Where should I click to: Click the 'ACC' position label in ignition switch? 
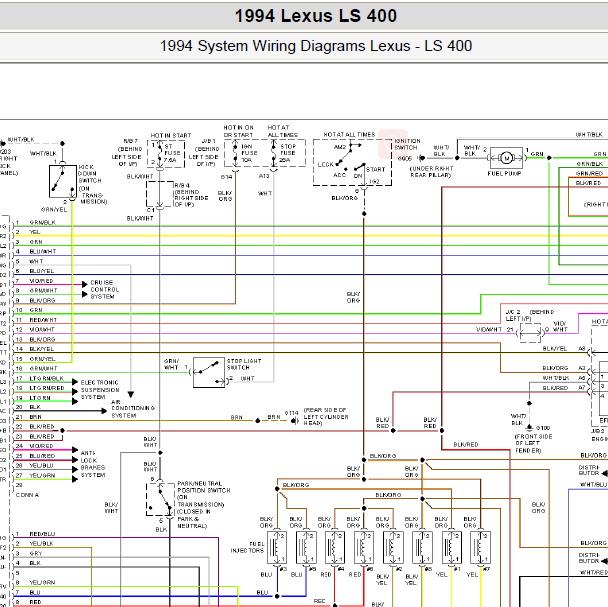(339, 175)
